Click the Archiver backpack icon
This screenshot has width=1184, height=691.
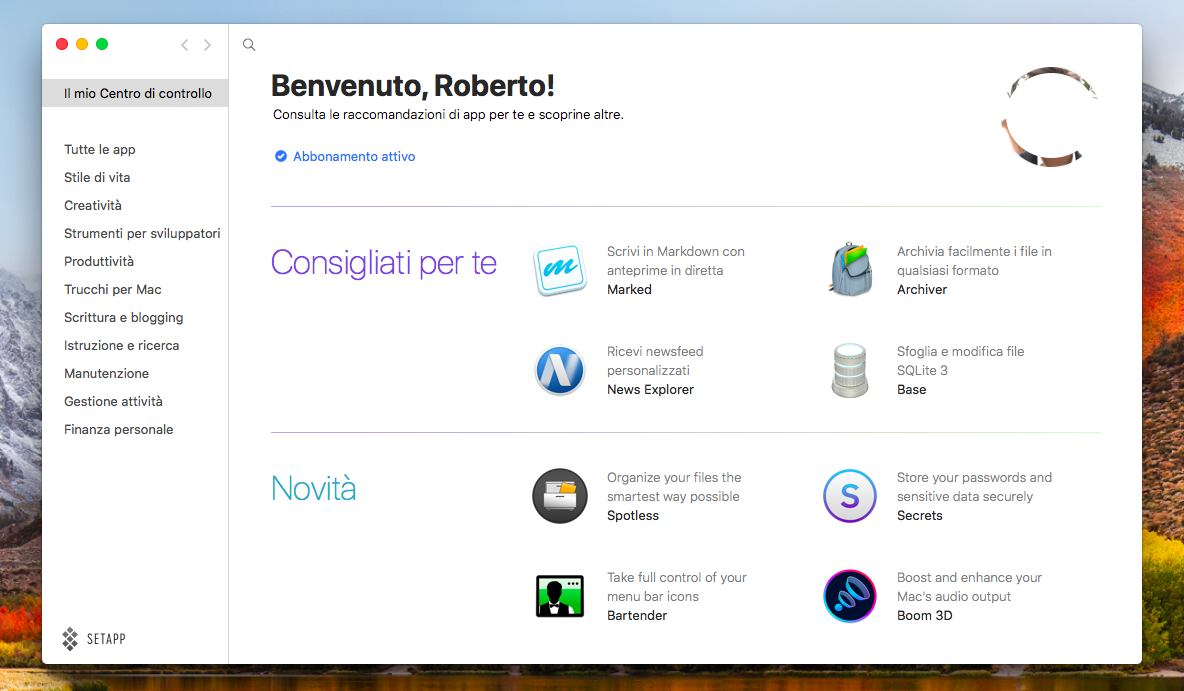click(x=851, y=270)
